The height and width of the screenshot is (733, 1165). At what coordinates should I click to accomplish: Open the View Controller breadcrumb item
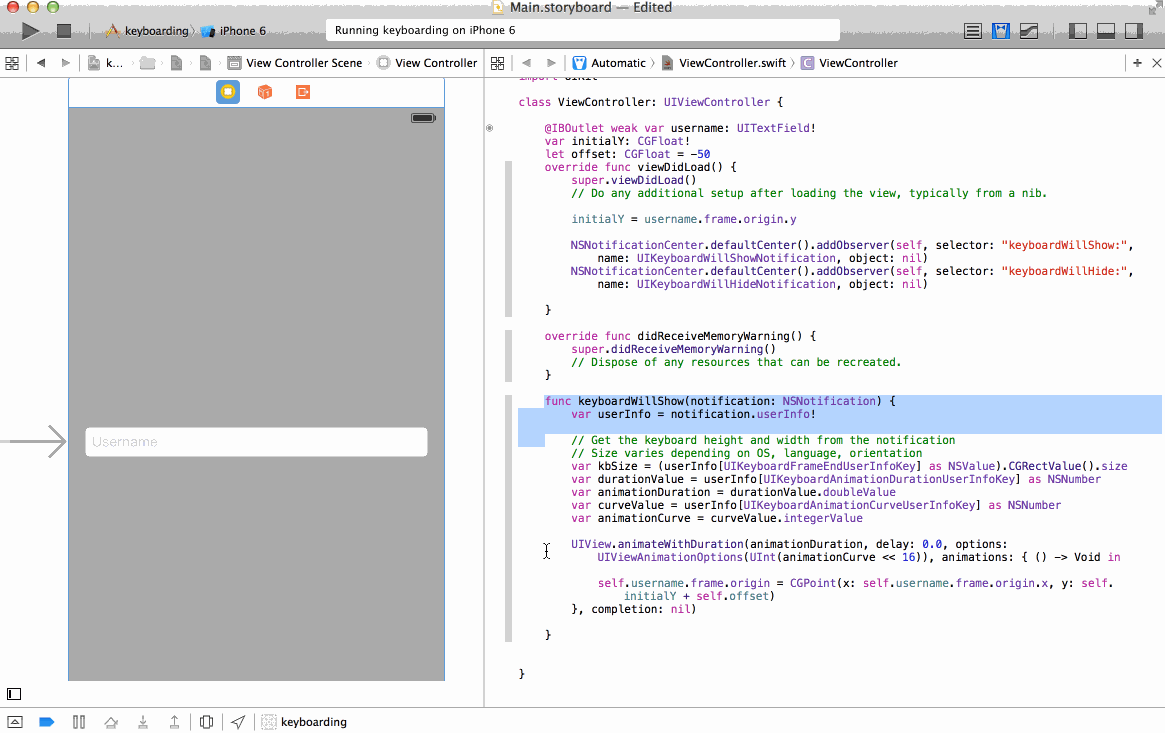(427, 63)
